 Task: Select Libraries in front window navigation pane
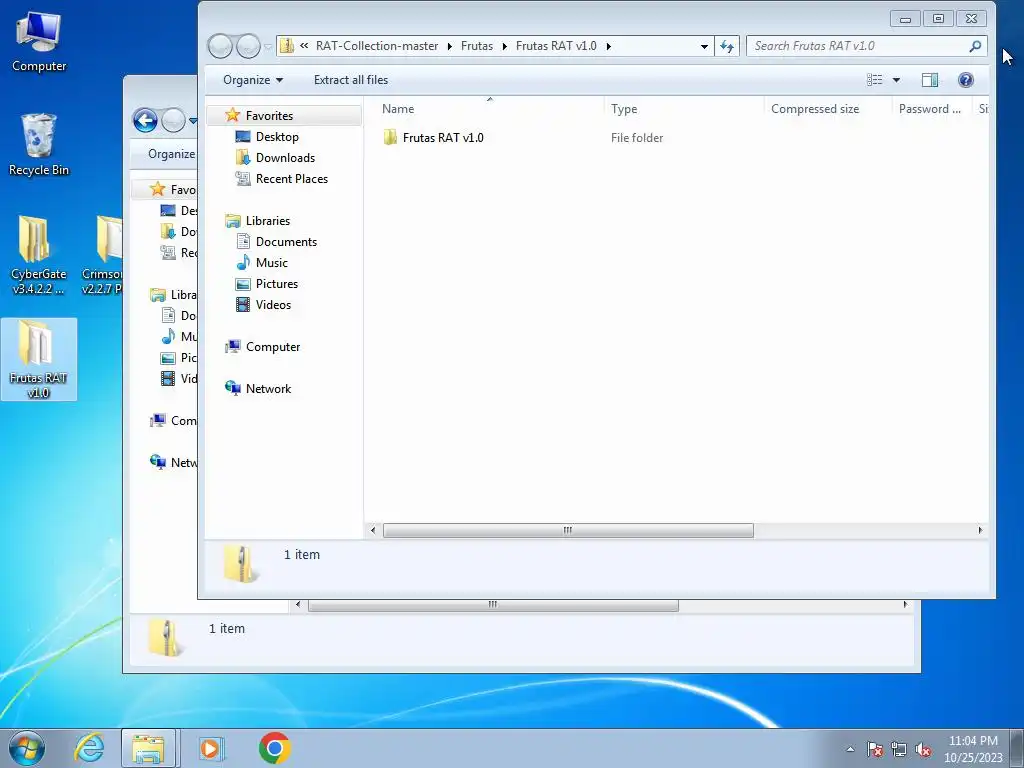point(268,221)
